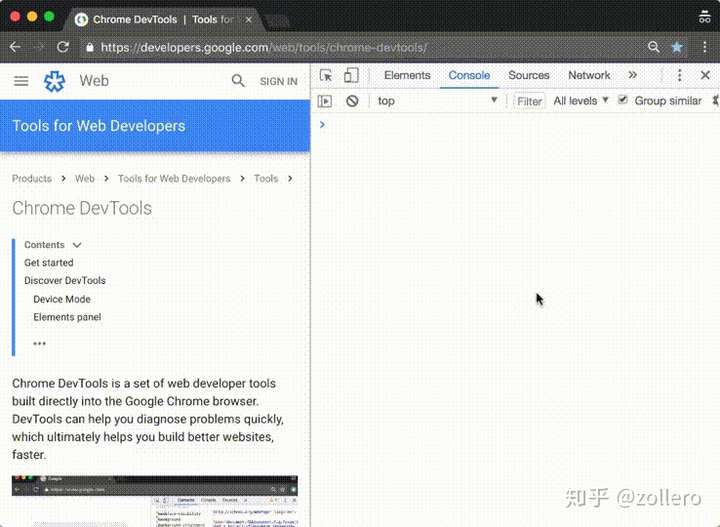720x527 pixels.
Task: Open console settings gear icon
Action: point(716,101)
